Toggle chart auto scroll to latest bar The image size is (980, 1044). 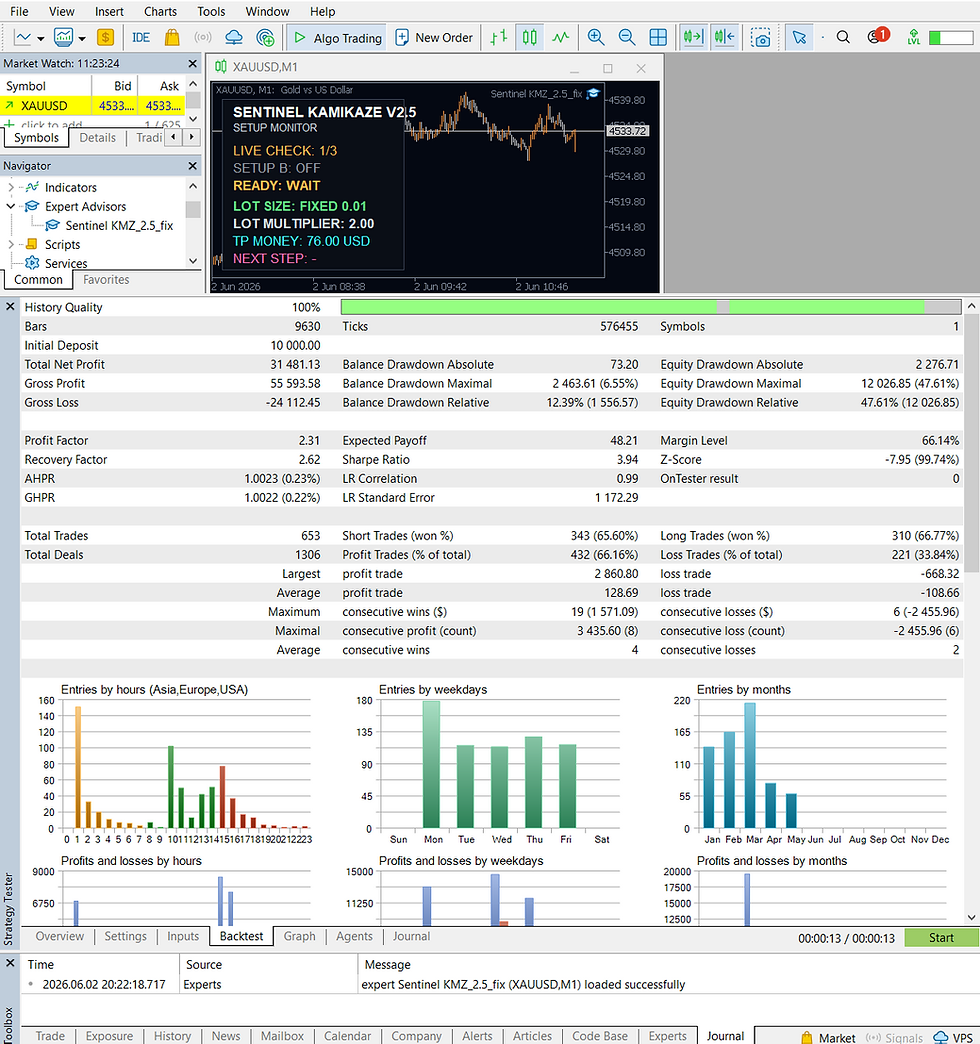point(693,37)
